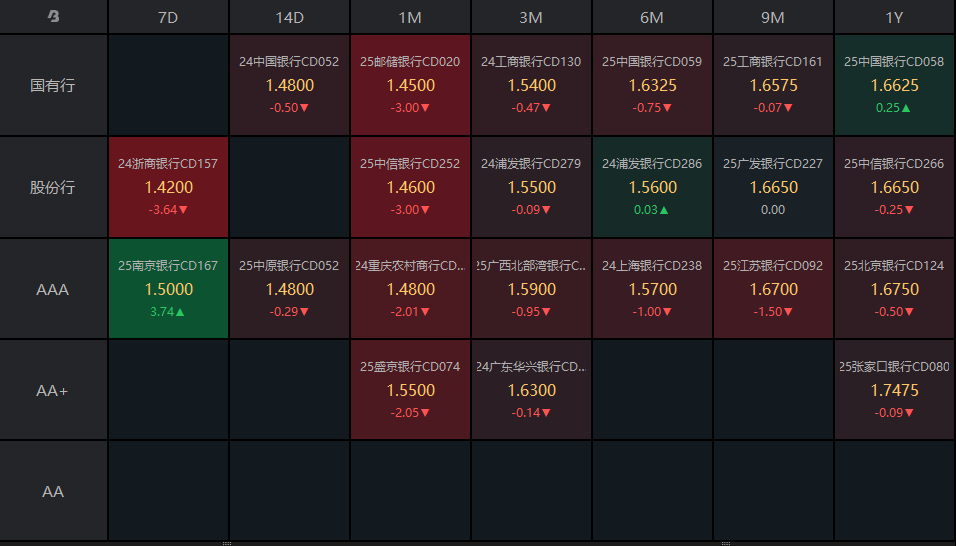Screen dimensions: 956x546
Task: Open the 25中信银行CD266 cell
Action: coord(894,186)
